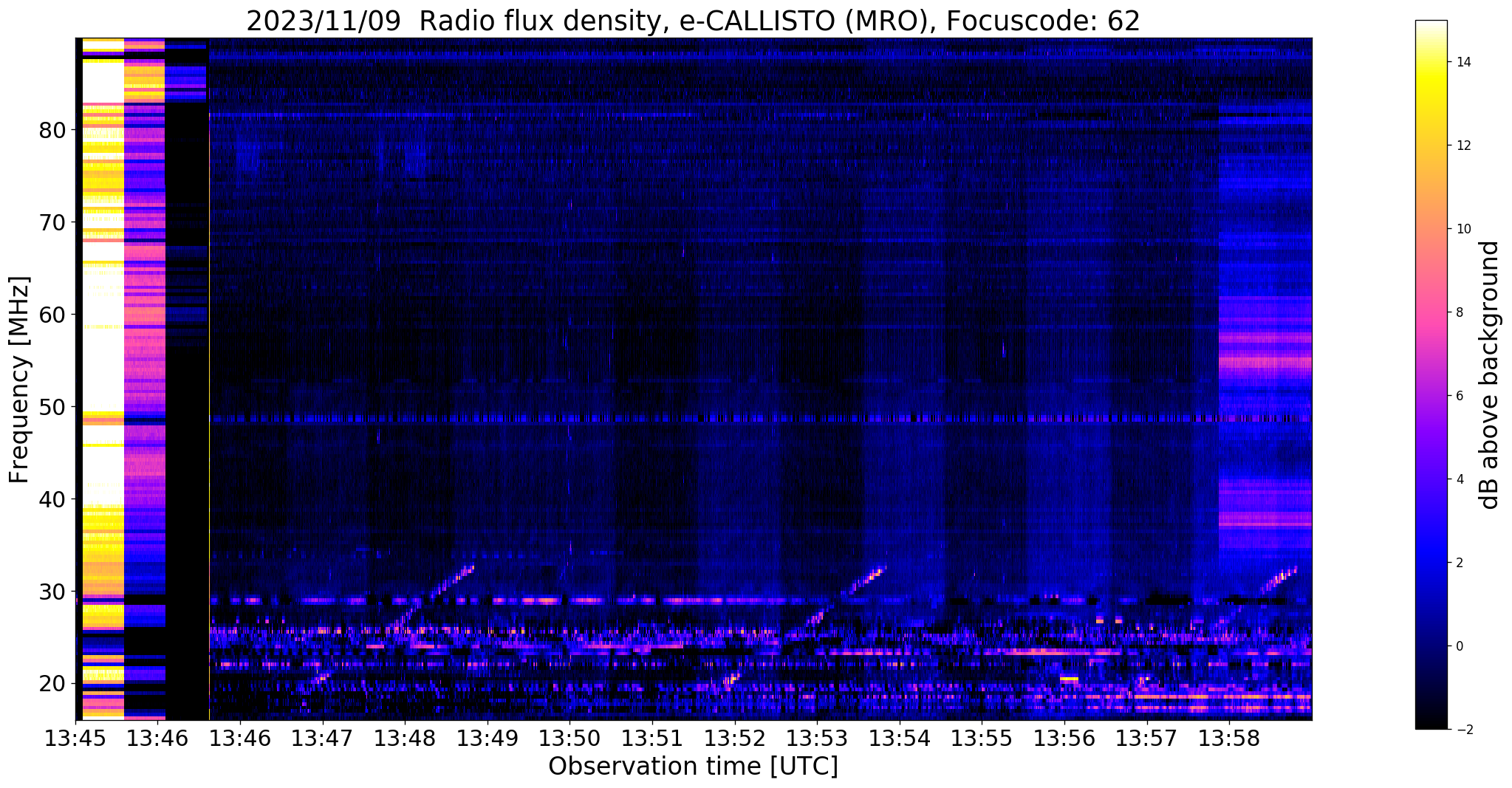Click the 13:45 time tick label

click(x=76, y=738)
